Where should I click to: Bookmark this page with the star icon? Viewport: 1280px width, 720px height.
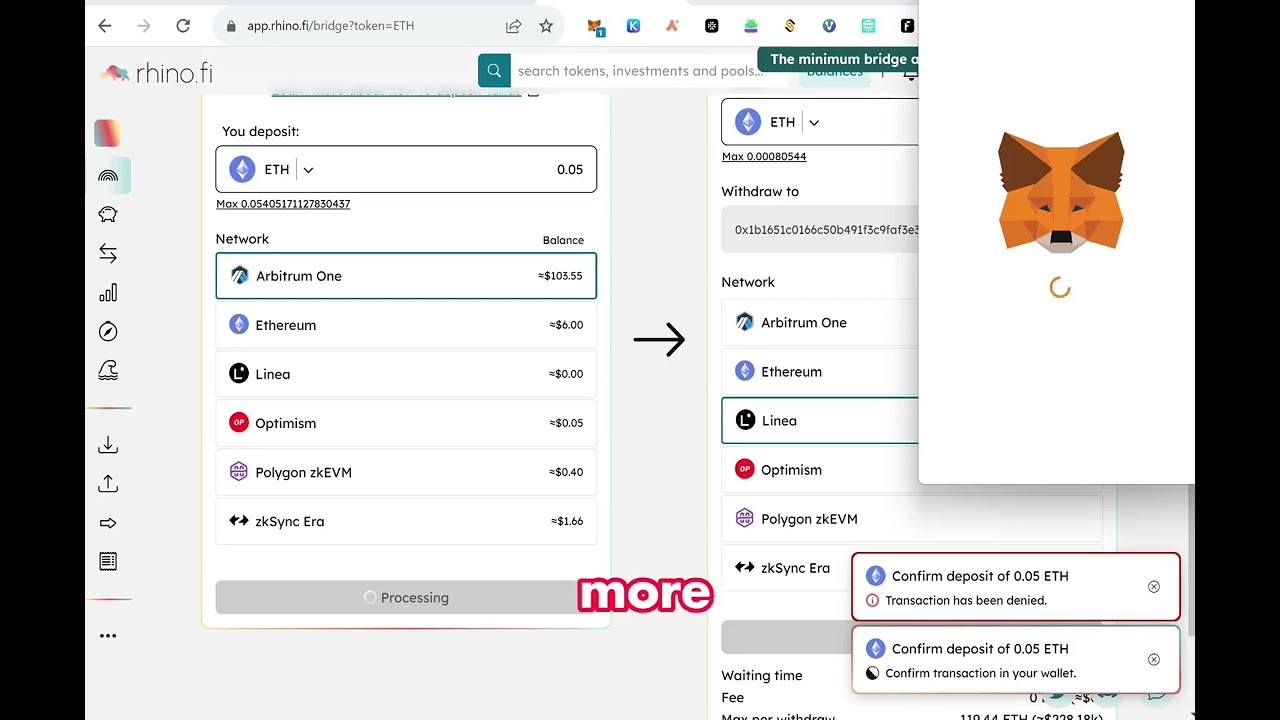pyautogui.click(x=546, y=26)
